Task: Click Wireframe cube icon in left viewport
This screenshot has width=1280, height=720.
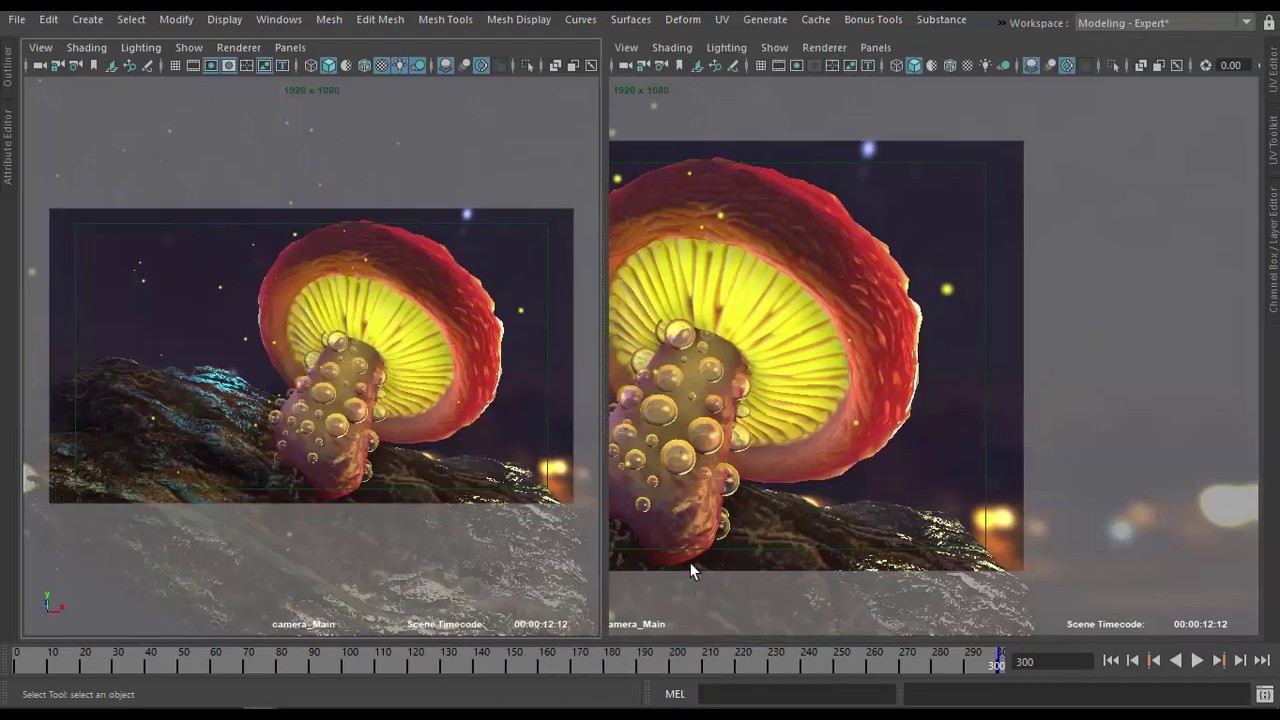Action: [x=310, y=65]
